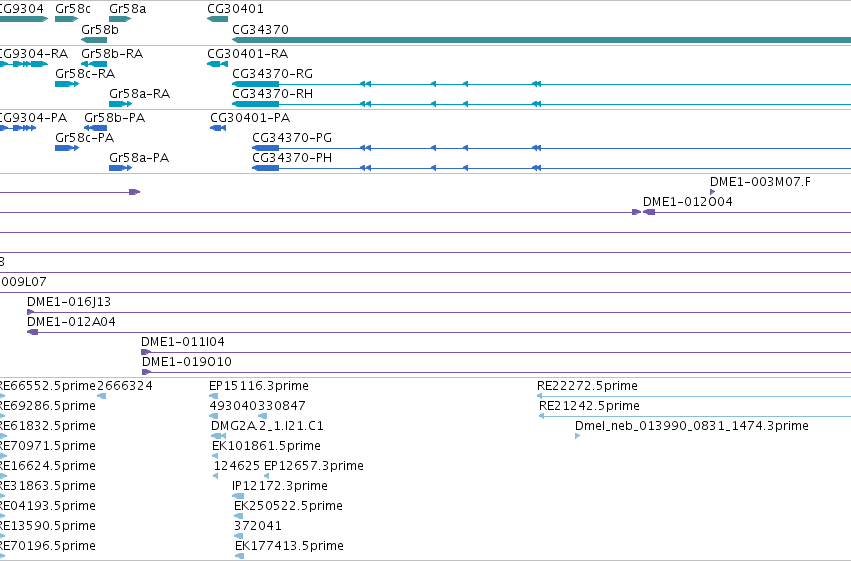Click the RE70971.5prime EST label

click(x=47, y=446)
